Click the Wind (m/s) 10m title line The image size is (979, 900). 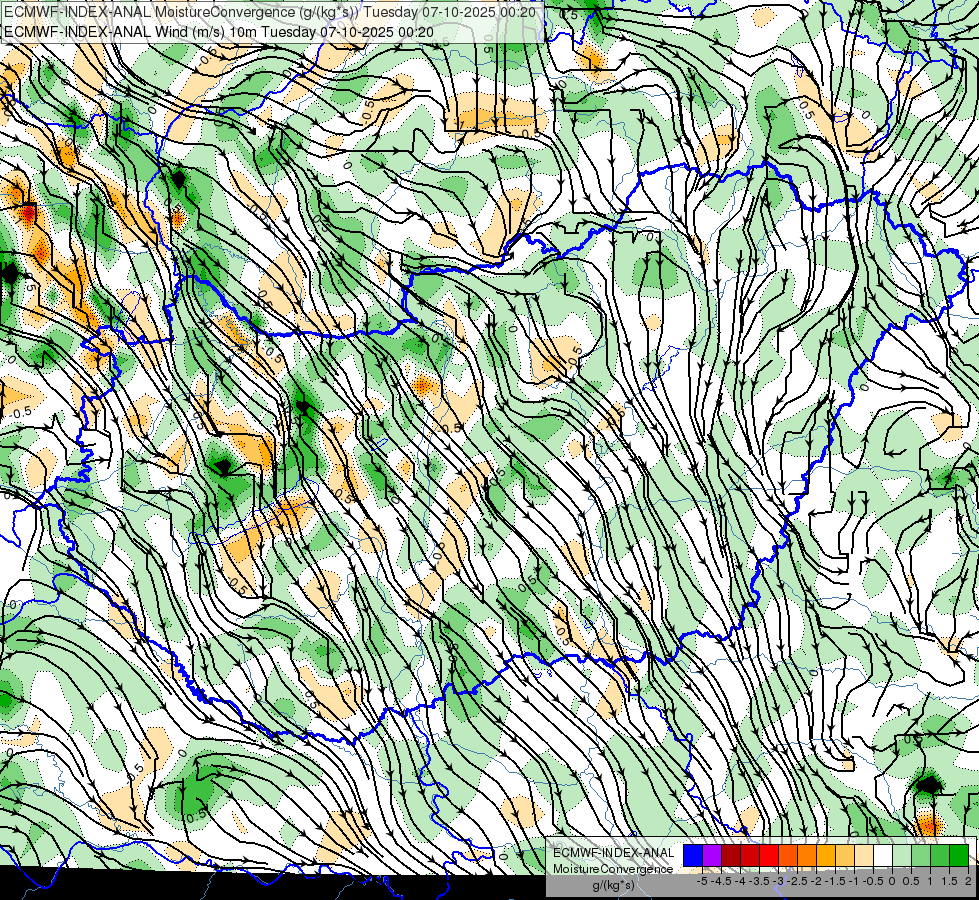(219, 32)
